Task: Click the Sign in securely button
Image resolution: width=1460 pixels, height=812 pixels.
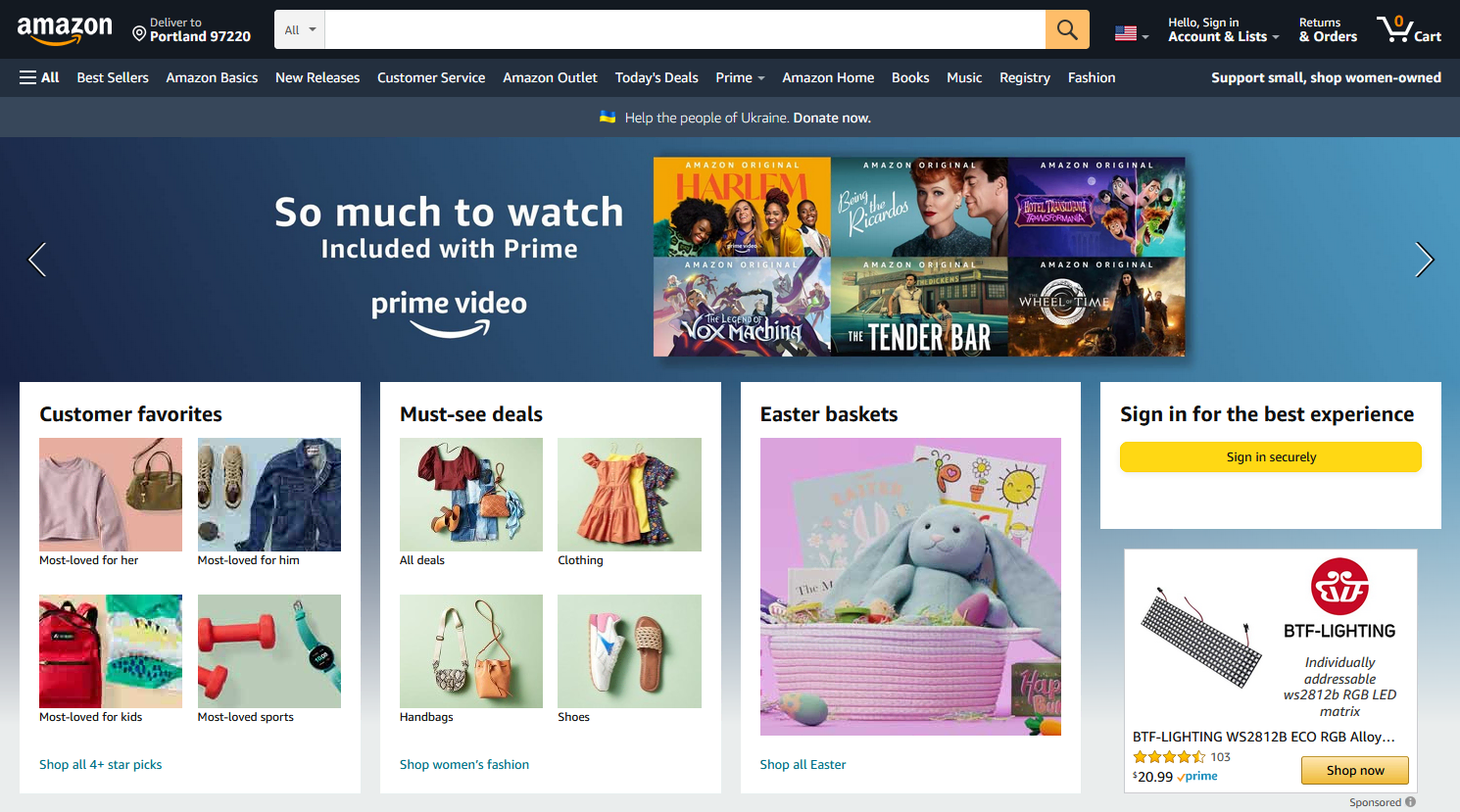Action: (1271, 456)
